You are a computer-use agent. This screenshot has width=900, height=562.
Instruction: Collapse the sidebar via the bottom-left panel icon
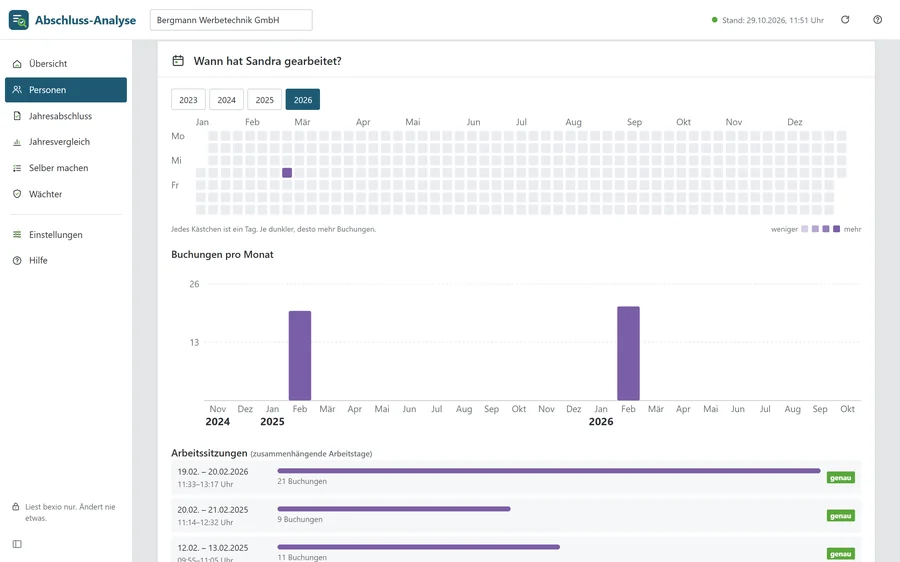pyautogui.click(x=17, y=544)
